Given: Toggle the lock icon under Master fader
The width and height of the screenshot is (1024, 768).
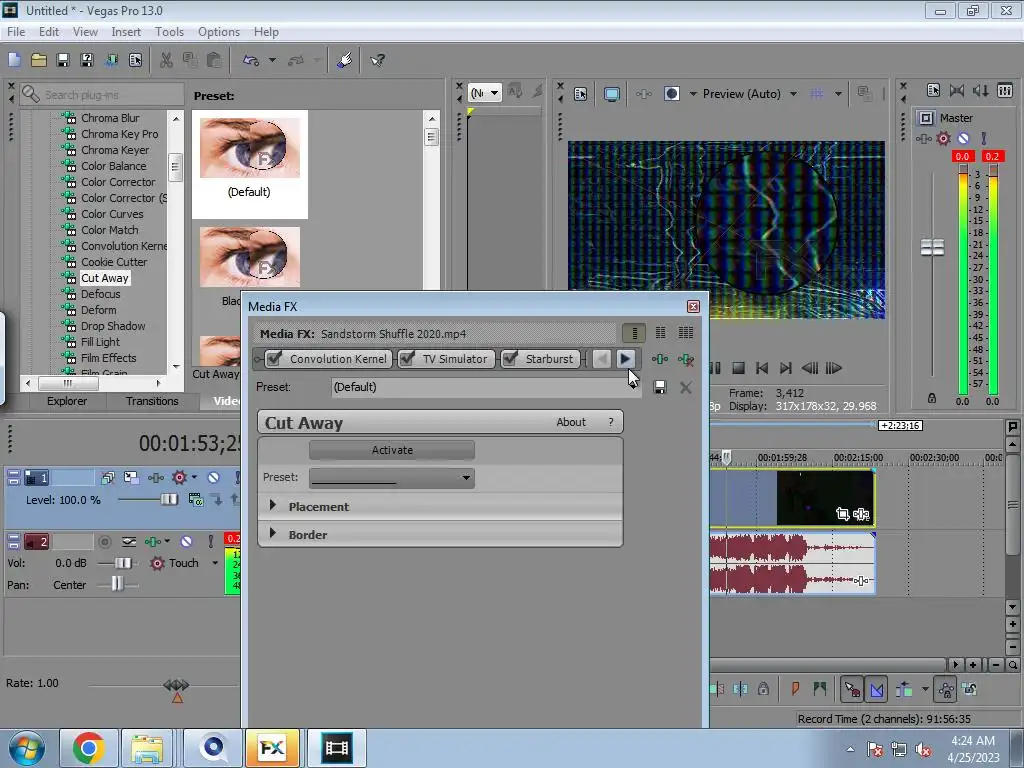Looking at the screenshot, I should tap(932, 398).
